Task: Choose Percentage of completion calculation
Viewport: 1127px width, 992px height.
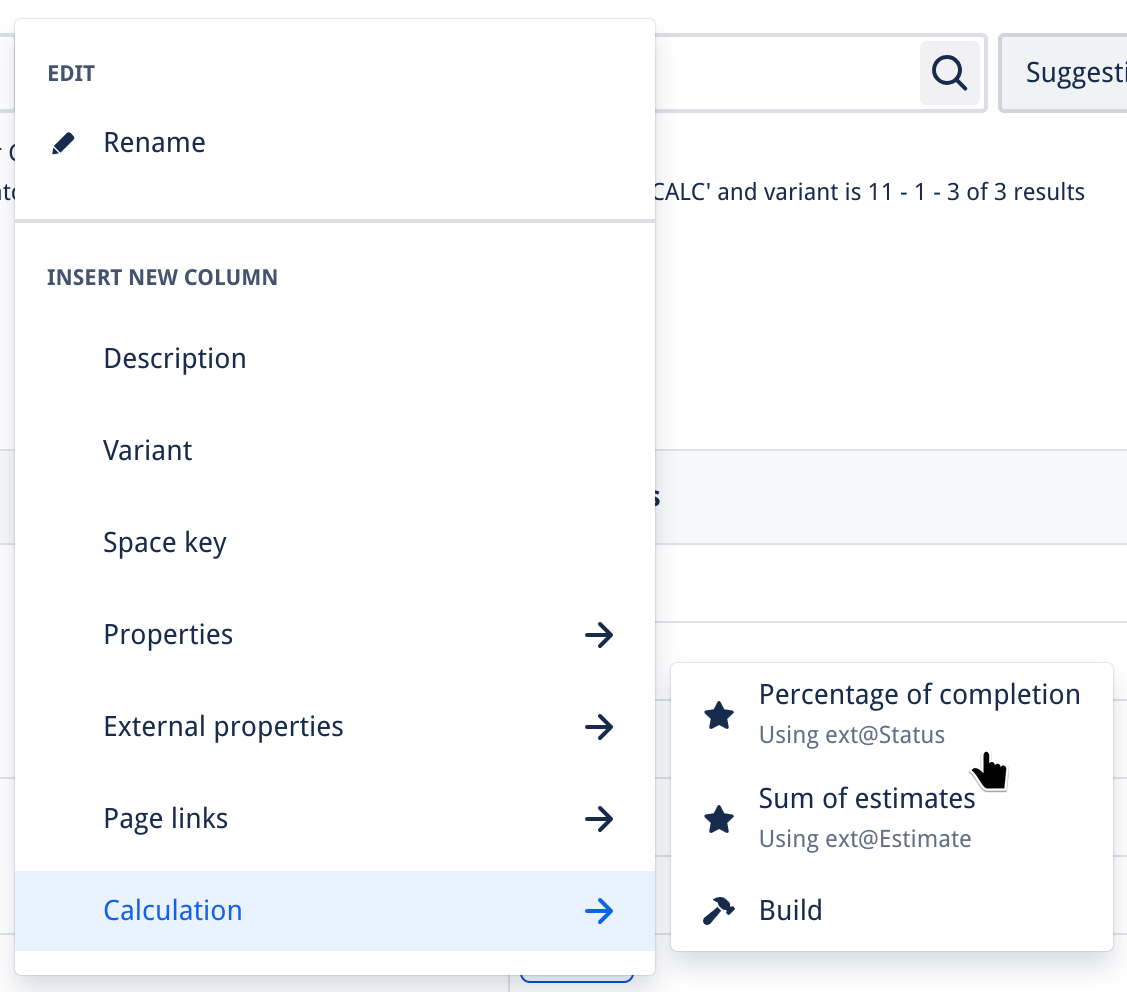Action: point(919,695)
